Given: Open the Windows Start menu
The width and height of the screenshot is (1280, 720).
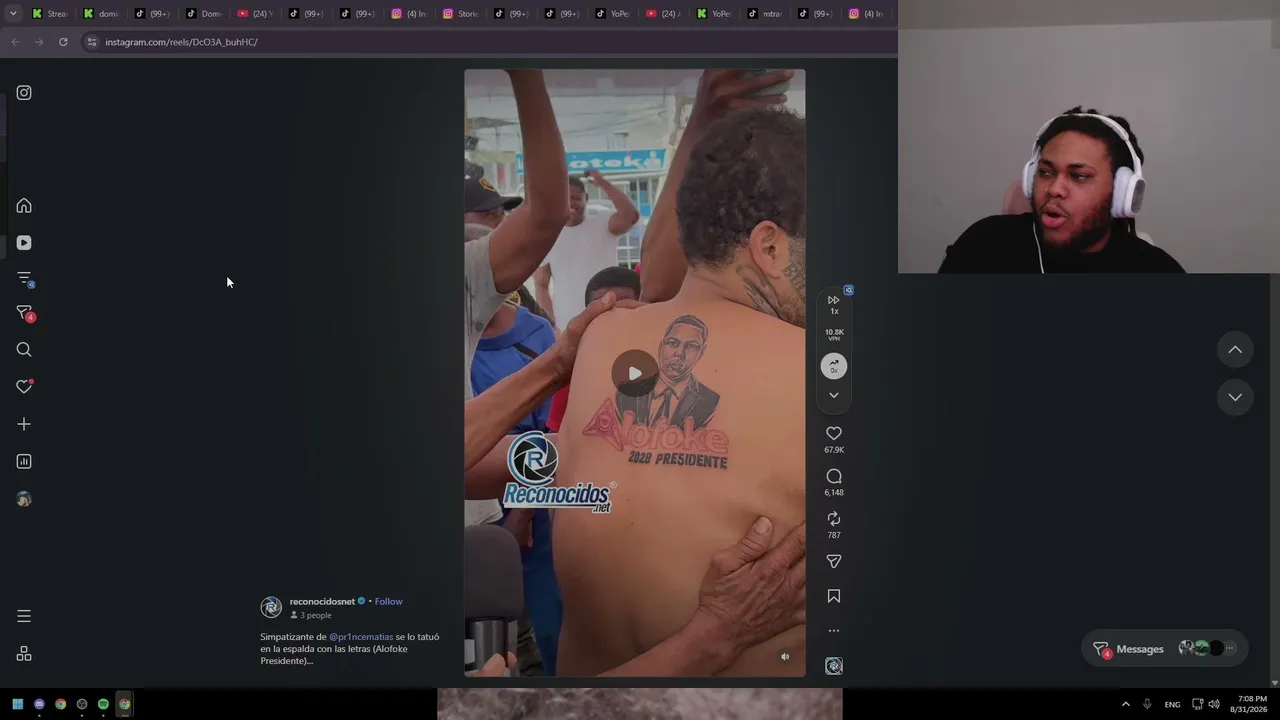Looking at the screenshot, I should (x=18, y=704).
